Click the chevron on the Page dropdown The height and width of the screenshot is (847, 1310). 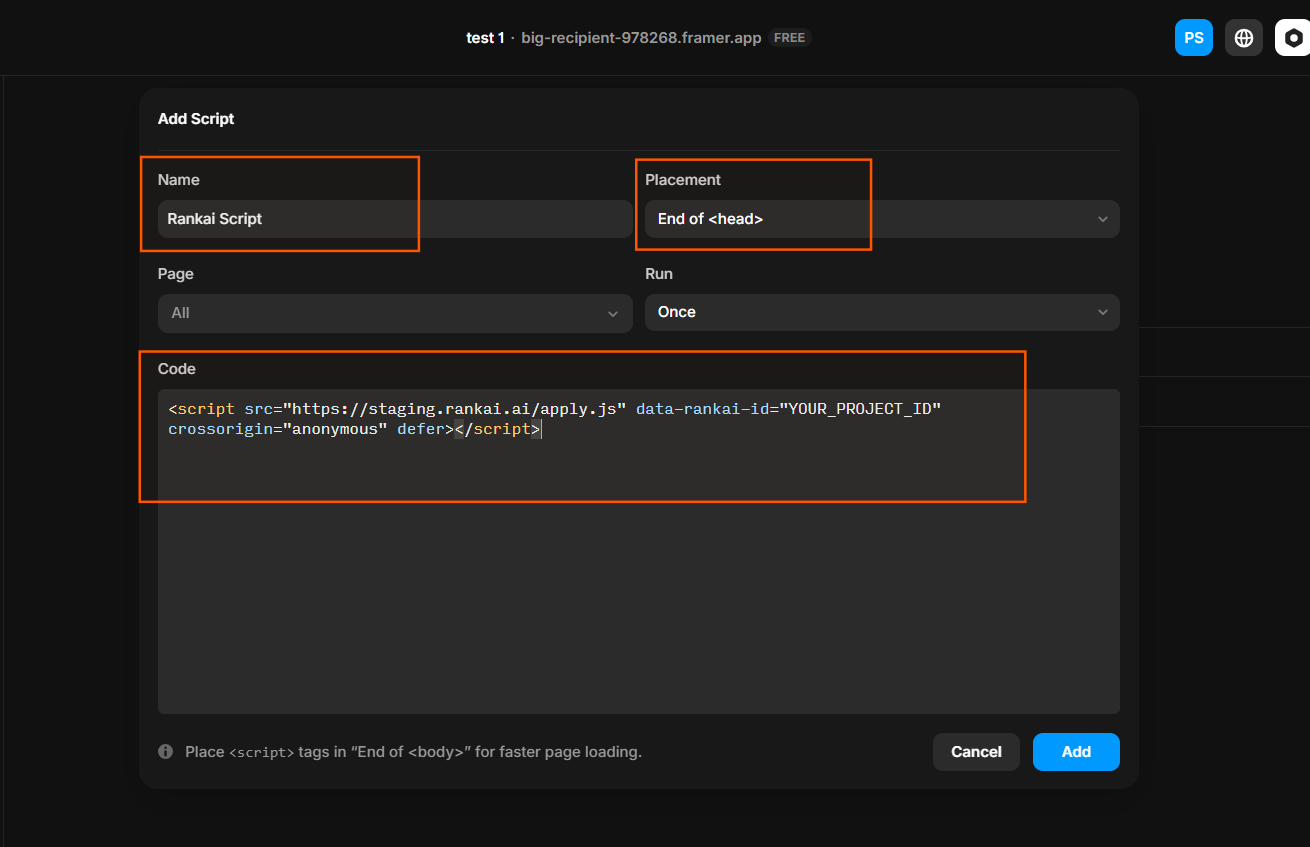pos(613,313)
